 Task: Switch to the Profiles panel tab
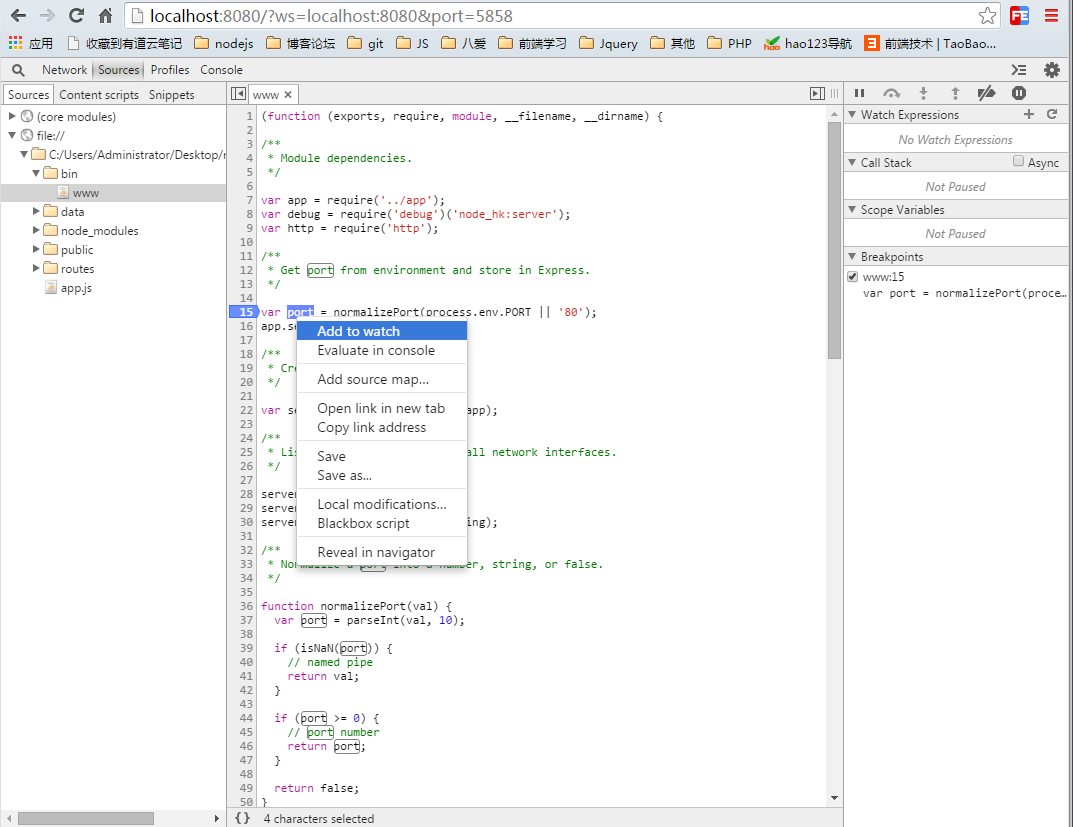170,70
